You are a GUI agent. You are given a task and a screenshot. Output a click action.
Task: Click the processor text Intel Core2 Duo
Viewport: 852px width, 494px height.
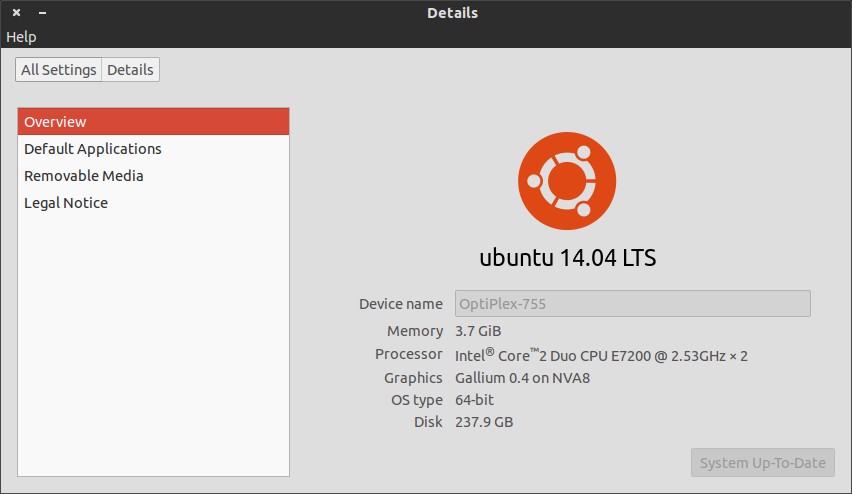(601, 355)
